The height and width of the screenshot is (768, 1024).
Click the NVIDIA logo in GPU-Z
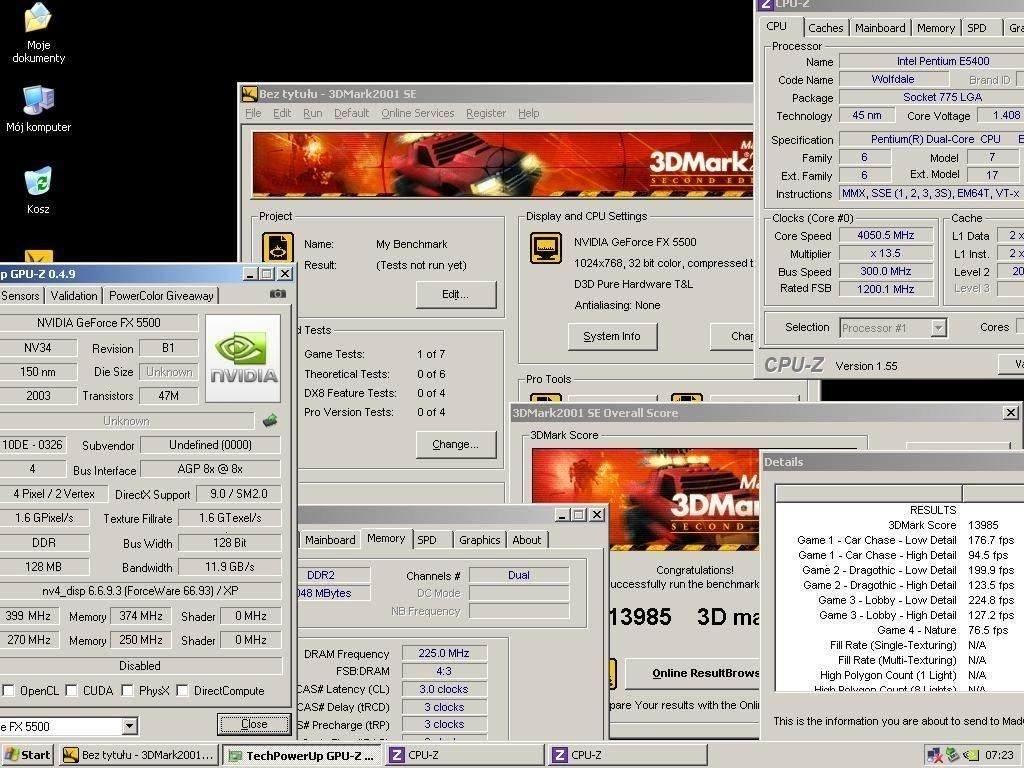coord(243,359)
